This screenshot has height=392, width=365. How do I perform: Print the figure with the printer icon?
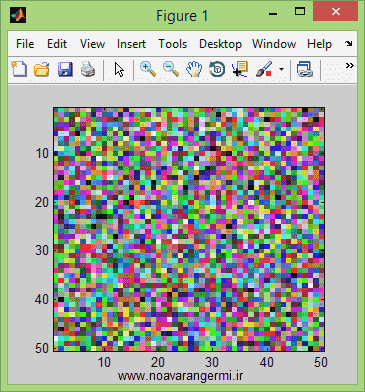(88, 70)
